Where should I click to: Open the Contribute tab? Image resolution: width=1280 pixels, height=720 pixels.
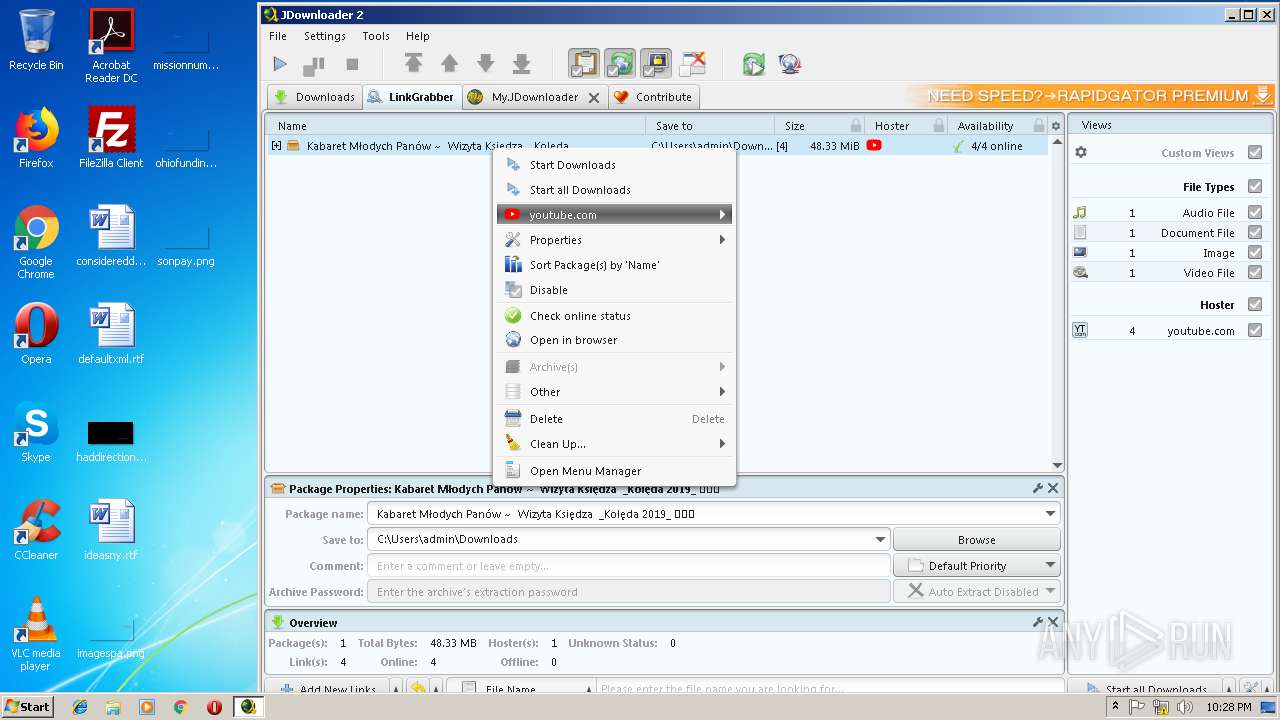(652, 97)
